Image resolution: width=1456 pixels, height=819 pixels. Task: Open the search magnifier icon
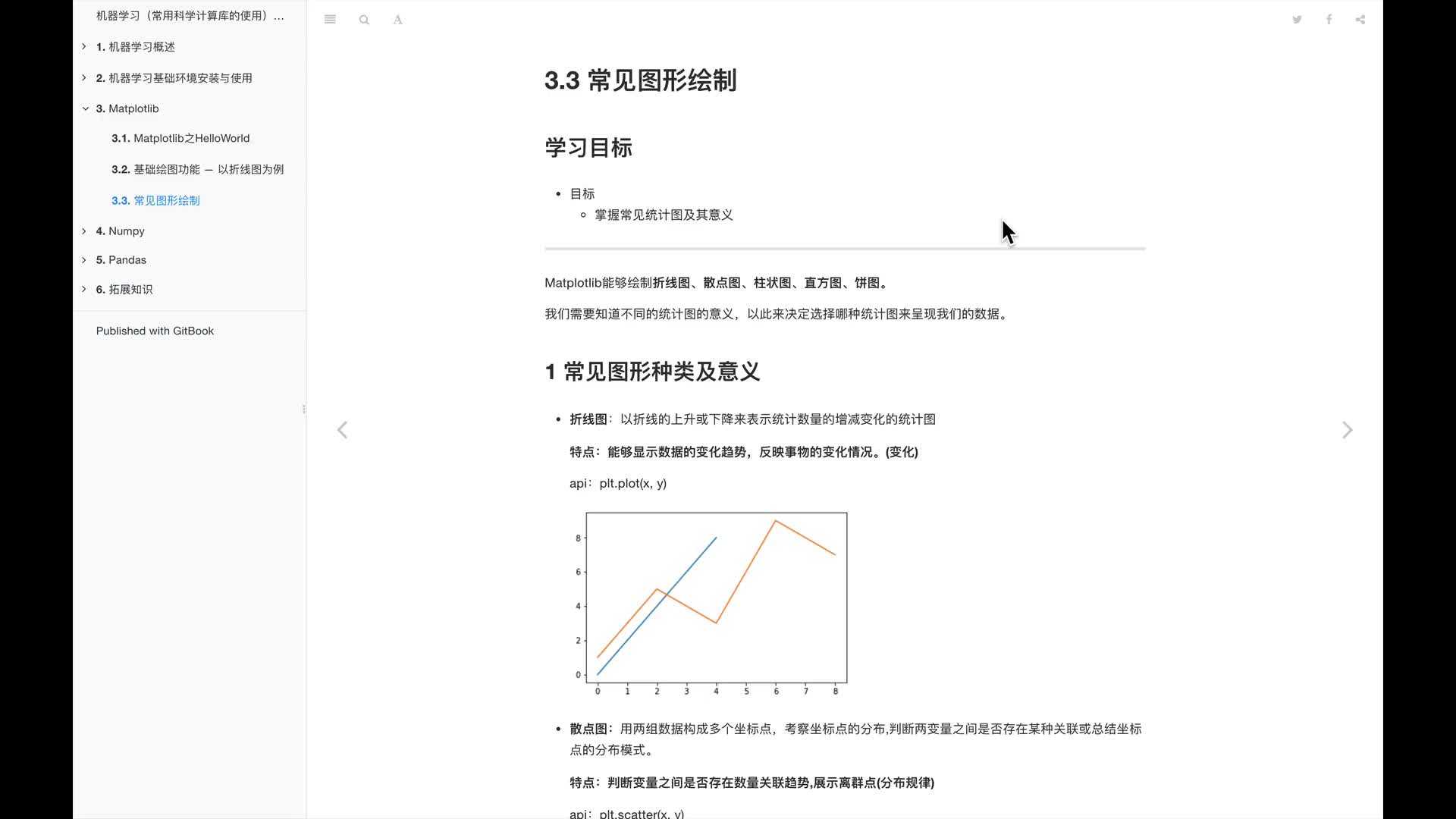click(364, 20)
